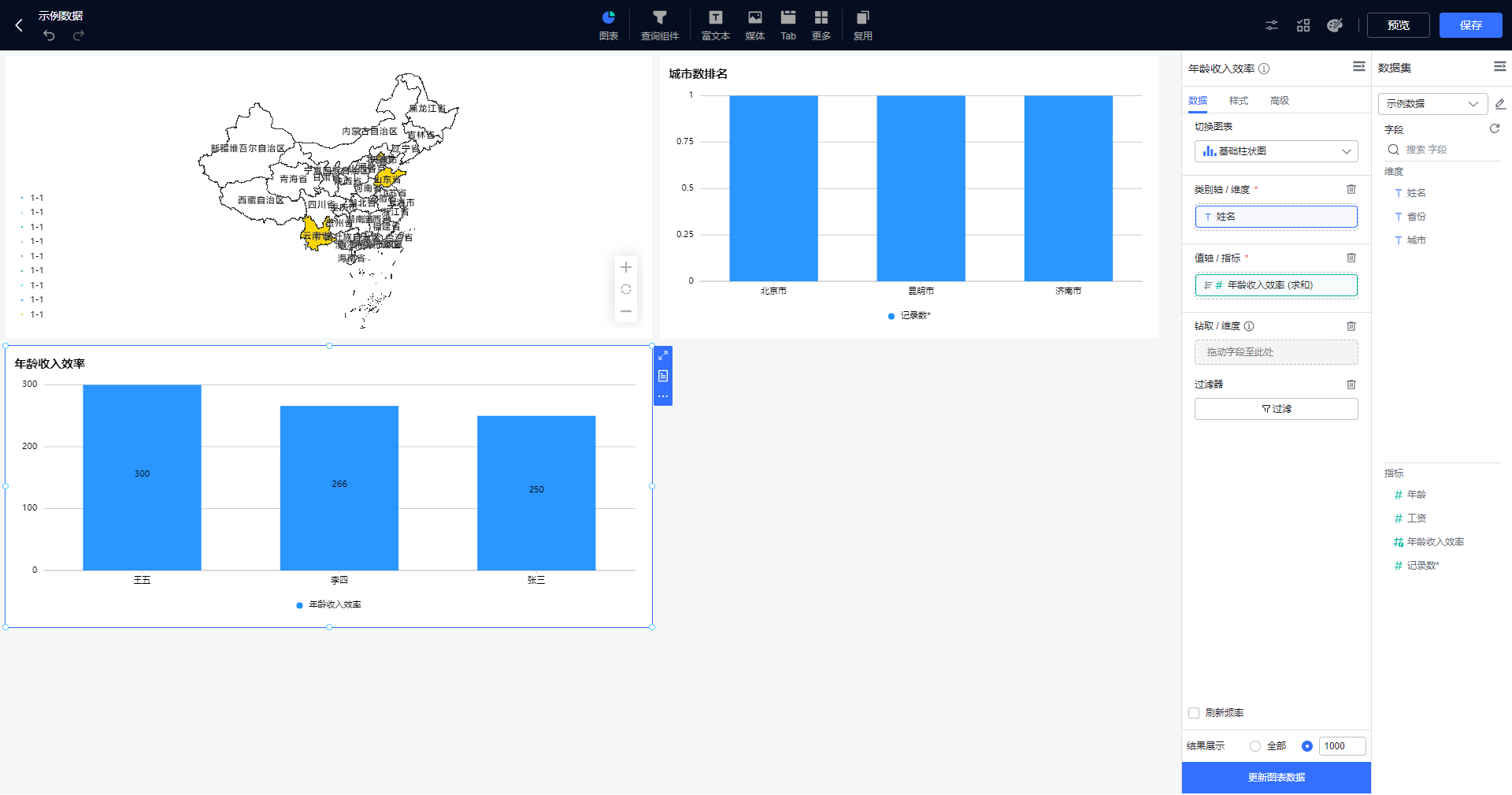Viewport: 1512px width, 795px height.
Task: Click the 保存 save button
Action: point(1470,25)
